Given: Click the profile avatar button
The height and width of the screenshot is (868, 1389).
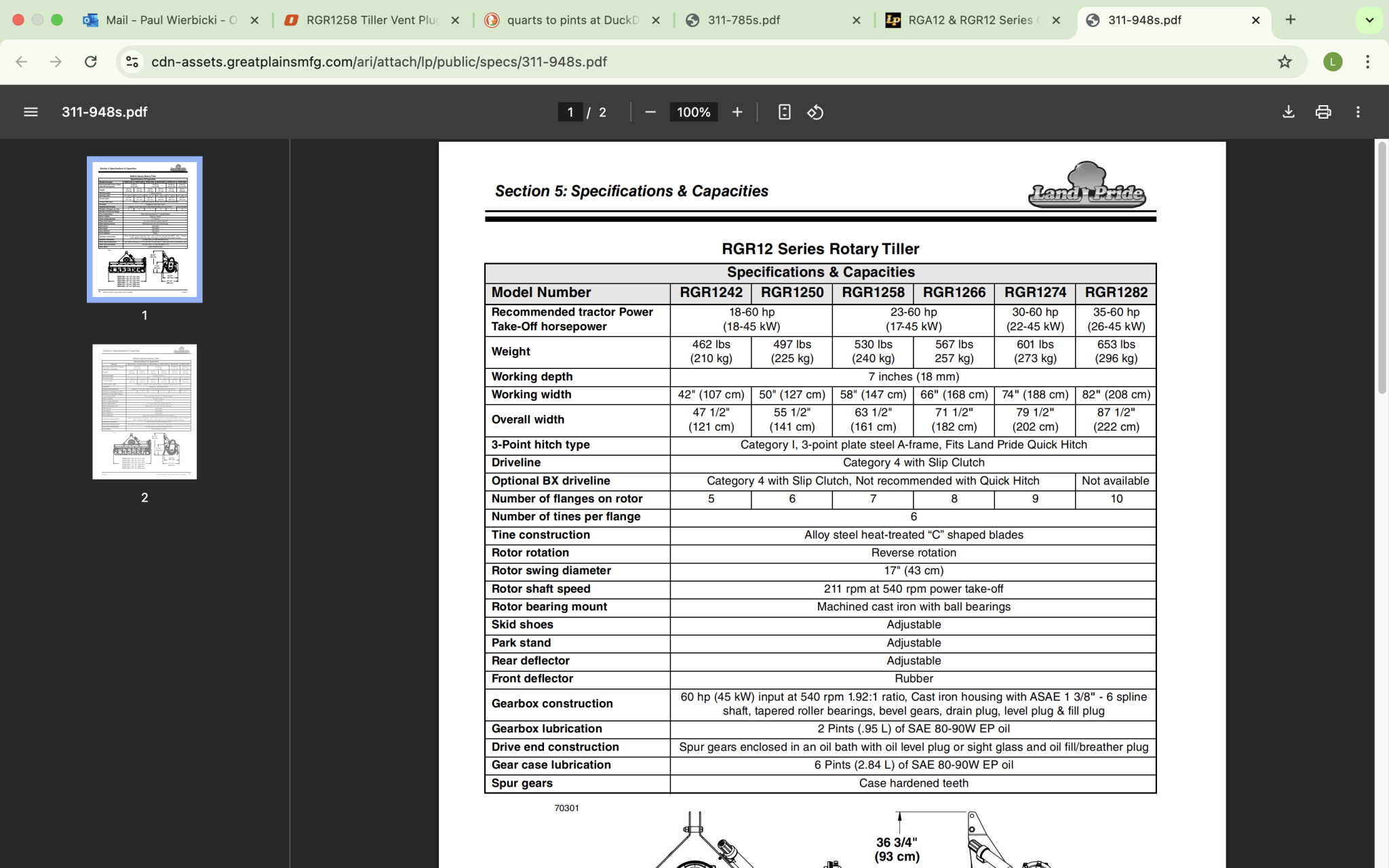Looking at the screenshot, I should (x=1332, y=62).
